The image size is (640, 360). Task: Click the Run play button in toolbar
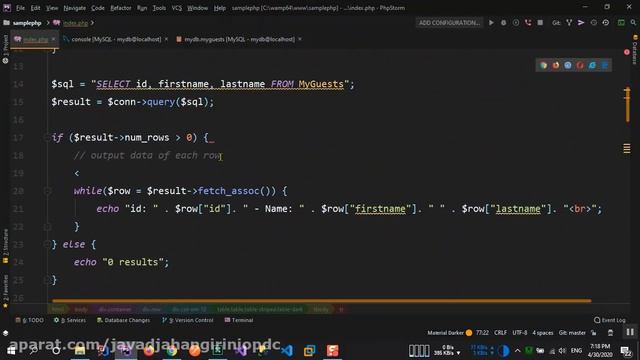491,23
